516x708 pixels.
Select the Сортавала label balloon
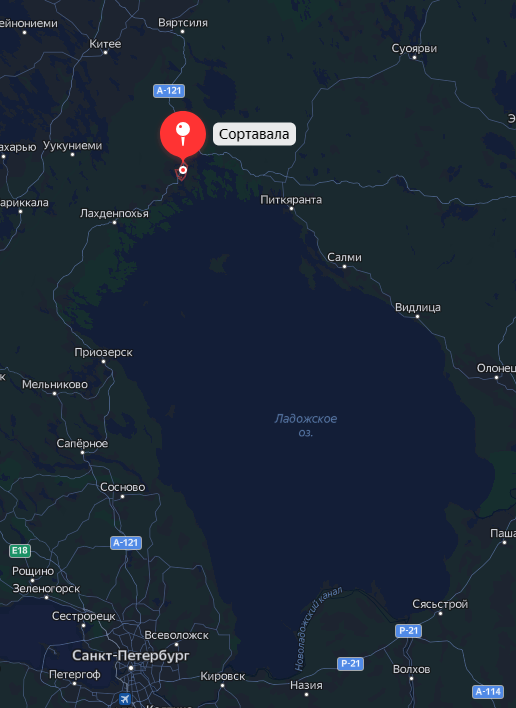[254, 134]
